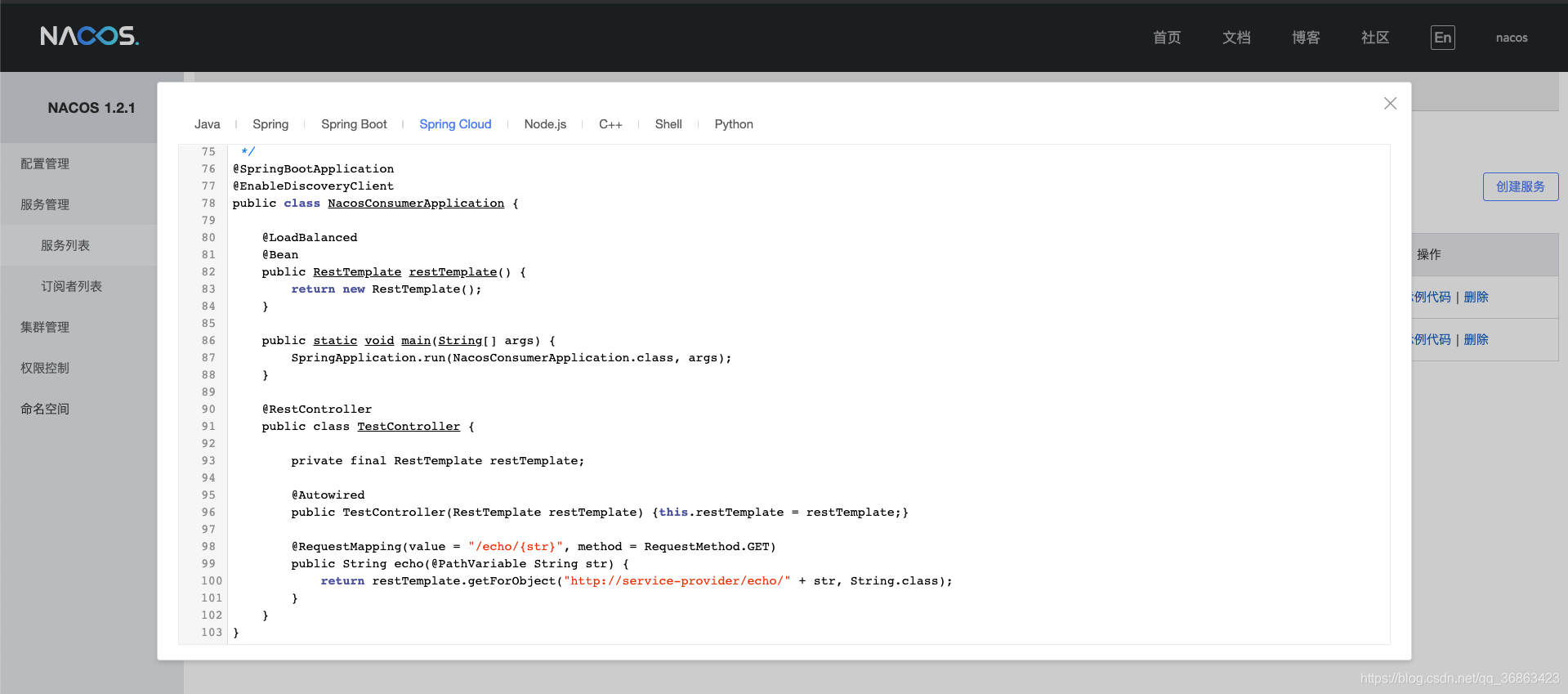Click the TestController constructor line
The image size is (1568, 694).
click(x=600, y=512)
